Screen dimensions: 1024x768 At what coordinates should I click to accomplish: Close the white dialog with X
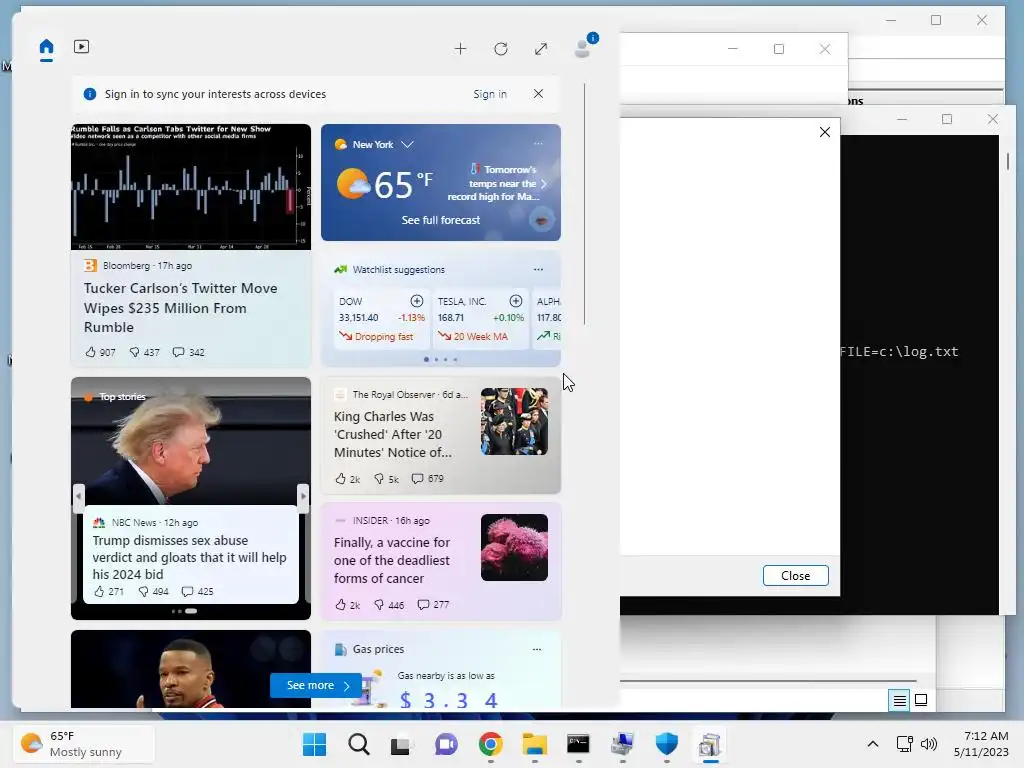coord(825,132)
